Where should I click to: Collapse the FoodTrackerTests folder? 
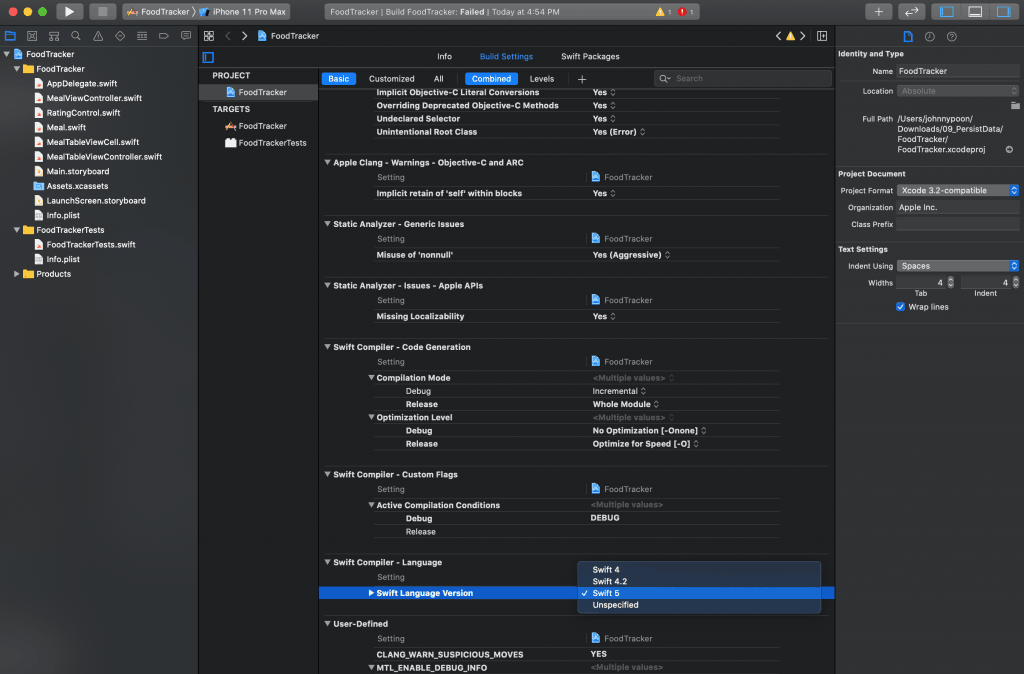[x=17, y=230]
